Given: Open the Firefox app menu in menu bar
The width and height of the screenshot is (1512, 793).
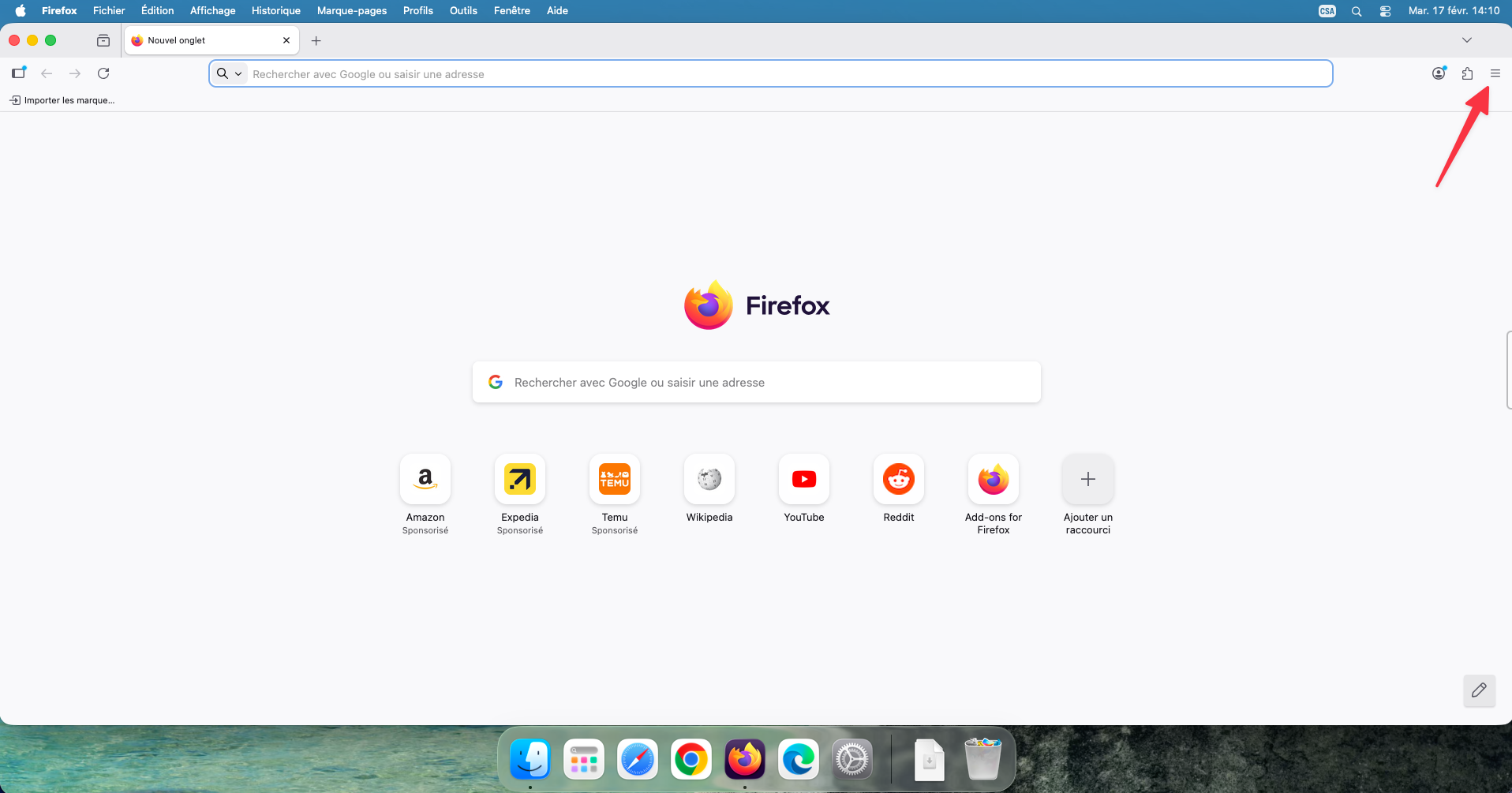Looking at the screenshot, I should pyautogui.click(x=59, y=10).
